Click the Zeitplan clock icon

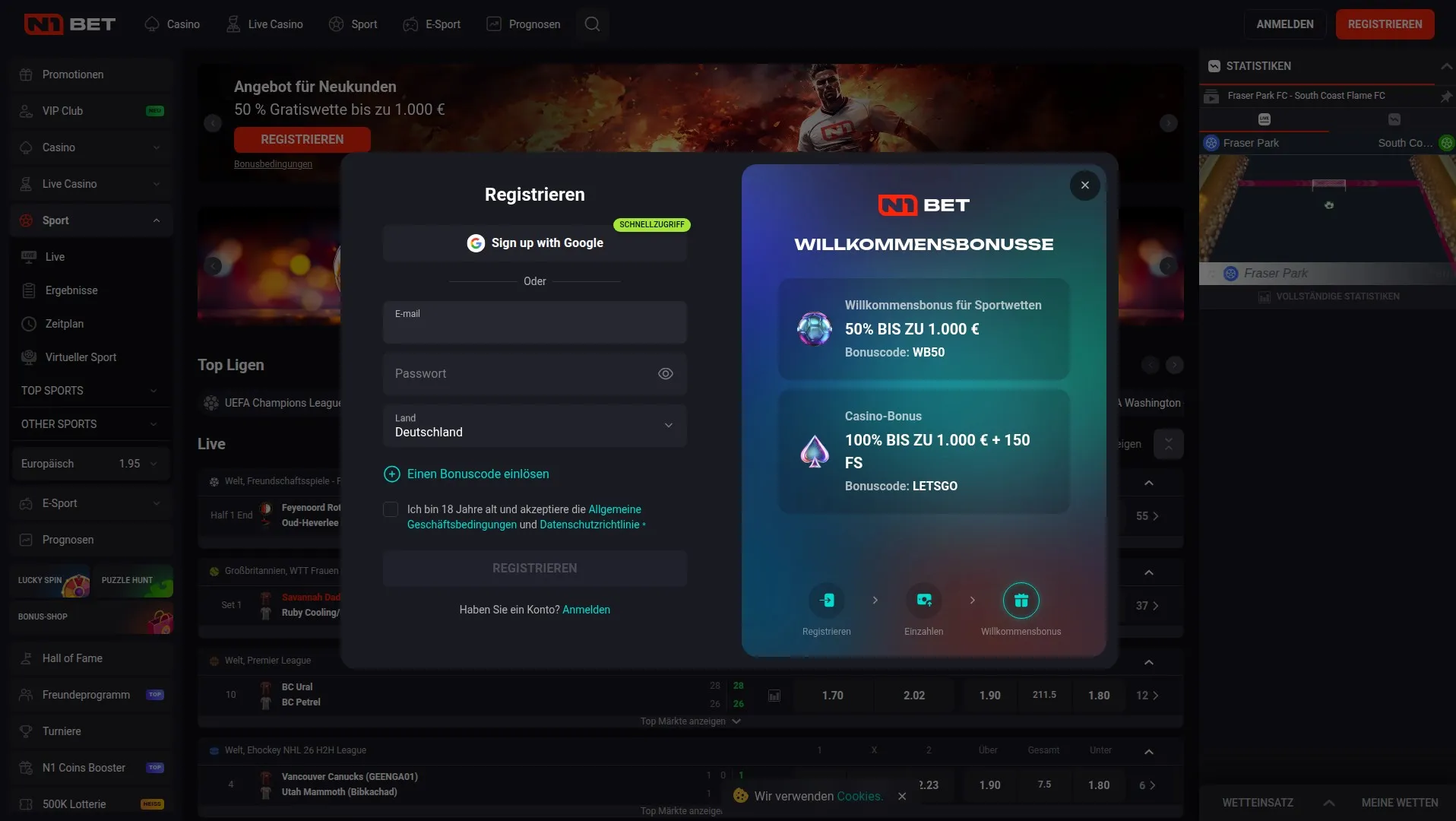point(29,324)
